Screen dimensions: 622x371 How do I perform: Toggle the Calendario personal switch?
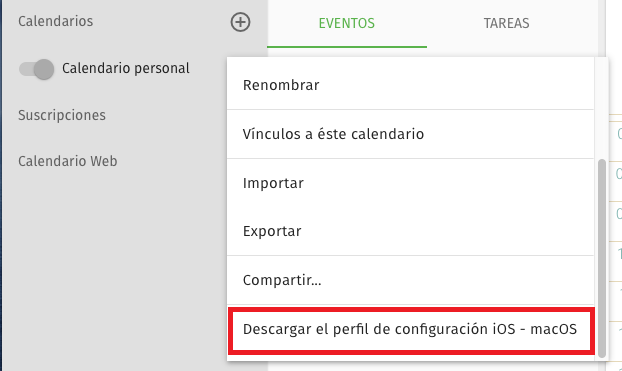[x=36, y=69]
